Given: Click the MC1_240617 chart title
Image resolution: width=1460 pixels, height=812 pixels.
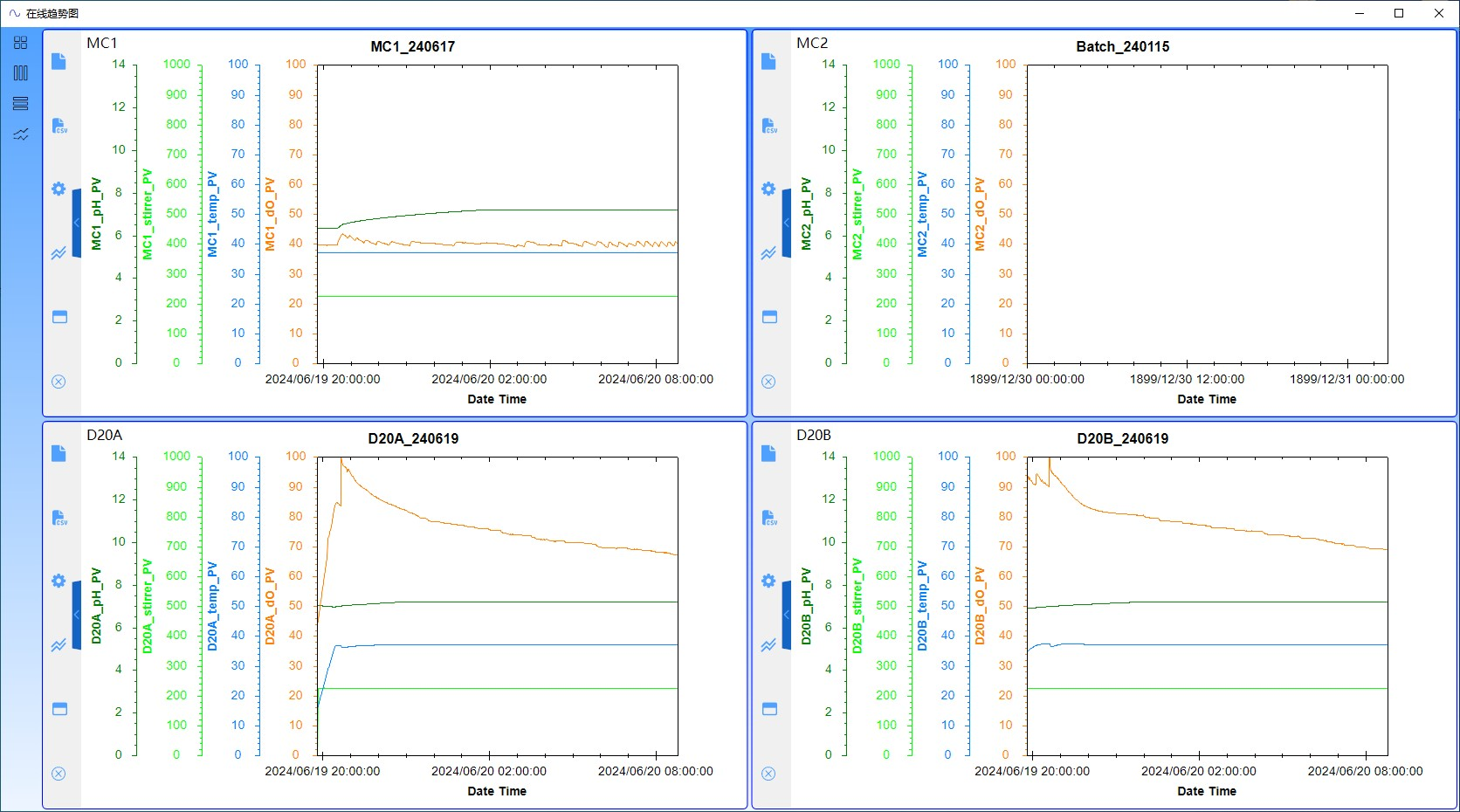Looking at the screenshot, I should (412, 47).
